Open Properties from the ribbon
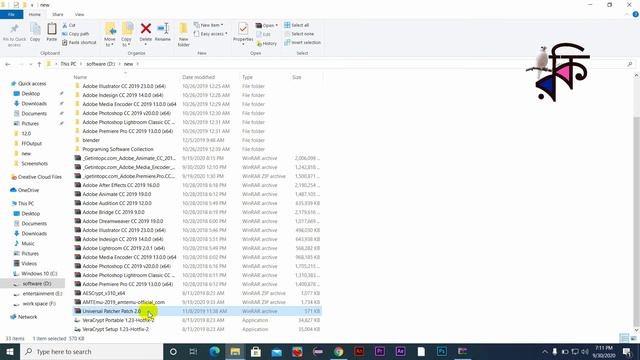The width and height of the screenshot is (640, 360). (x=243, y=33)
